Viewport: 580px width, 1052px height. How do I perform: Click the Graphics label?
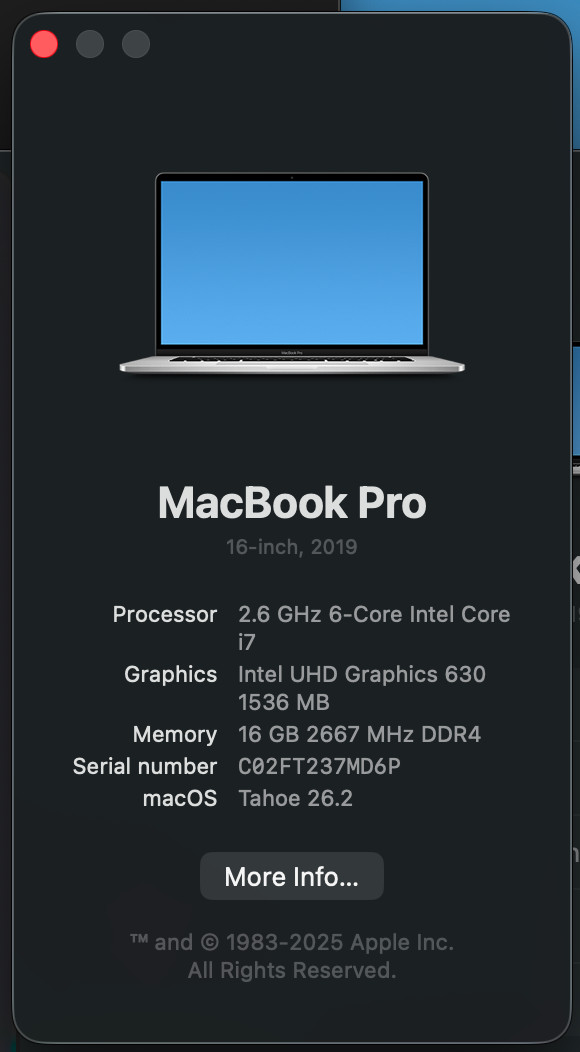click(x=171, y=674)
